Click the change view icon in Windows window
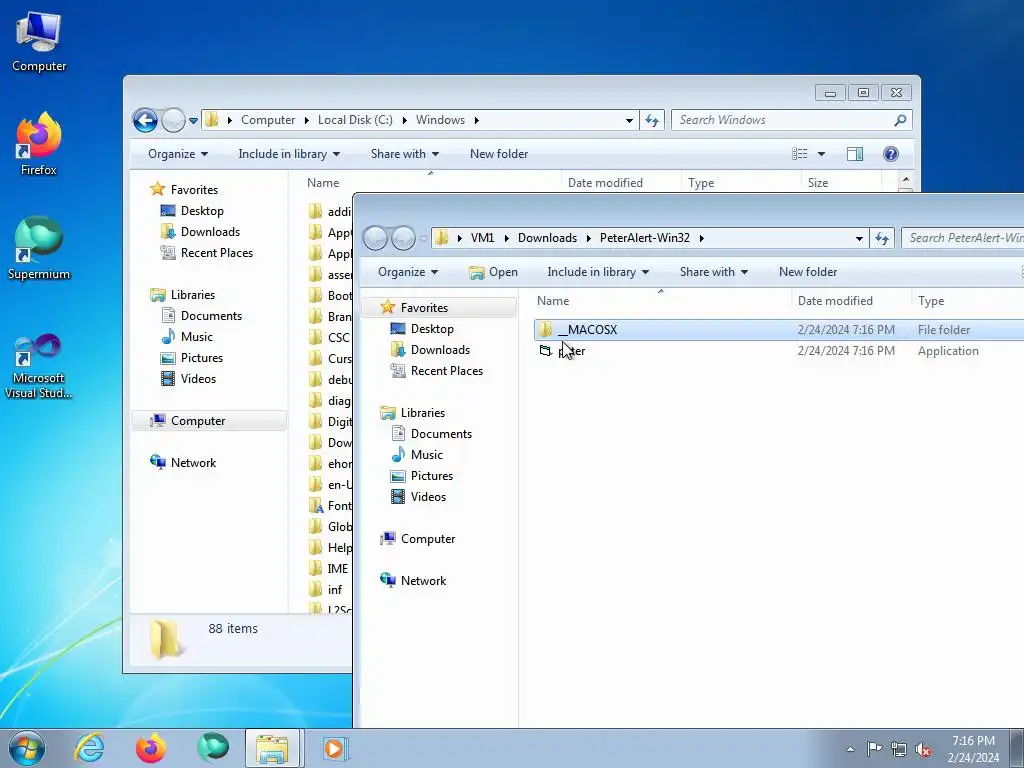Image resolution: width=1024 pixels, height=768 pixels. [799, 154]
